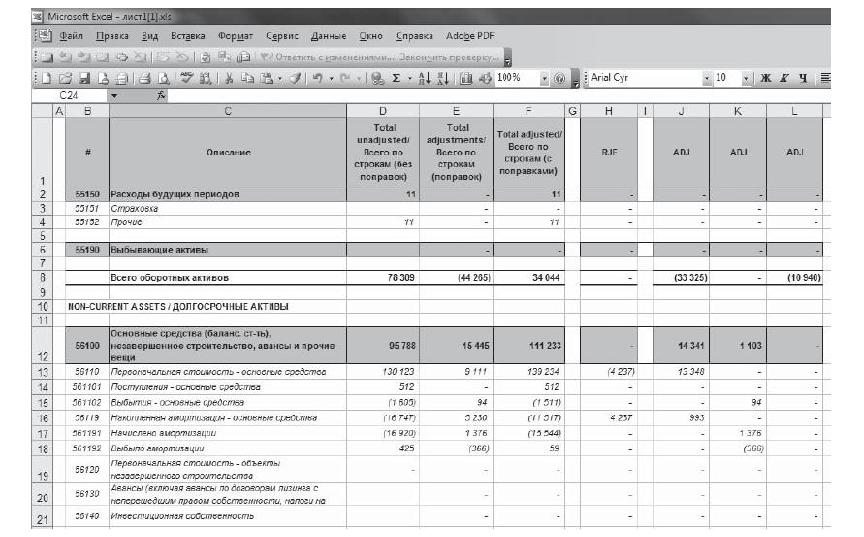Select column J header

click(x=681, y=111)
